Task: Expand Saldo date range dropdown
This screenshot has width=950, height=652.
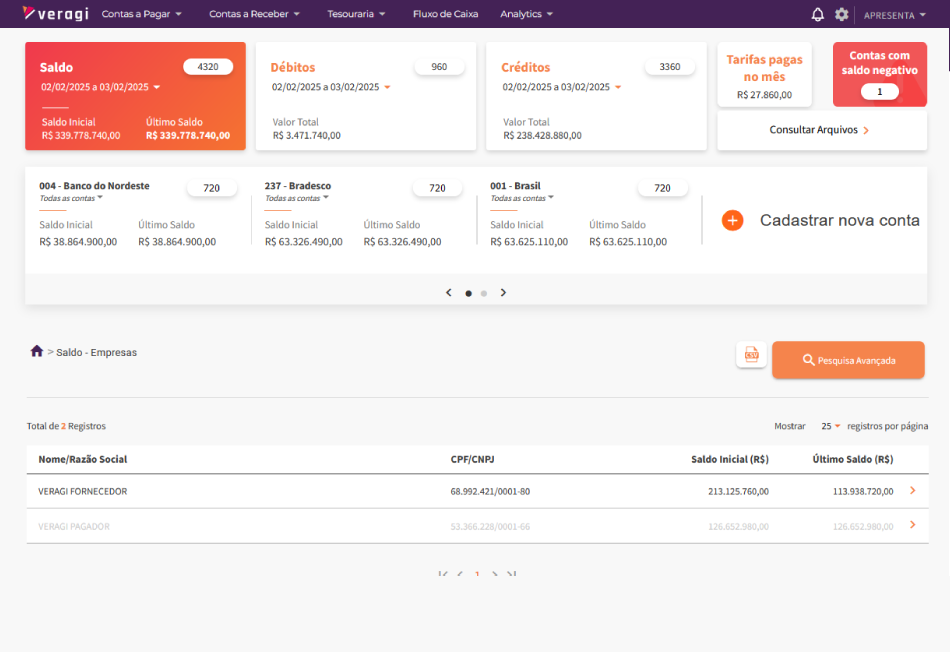Action: (157, 87)
